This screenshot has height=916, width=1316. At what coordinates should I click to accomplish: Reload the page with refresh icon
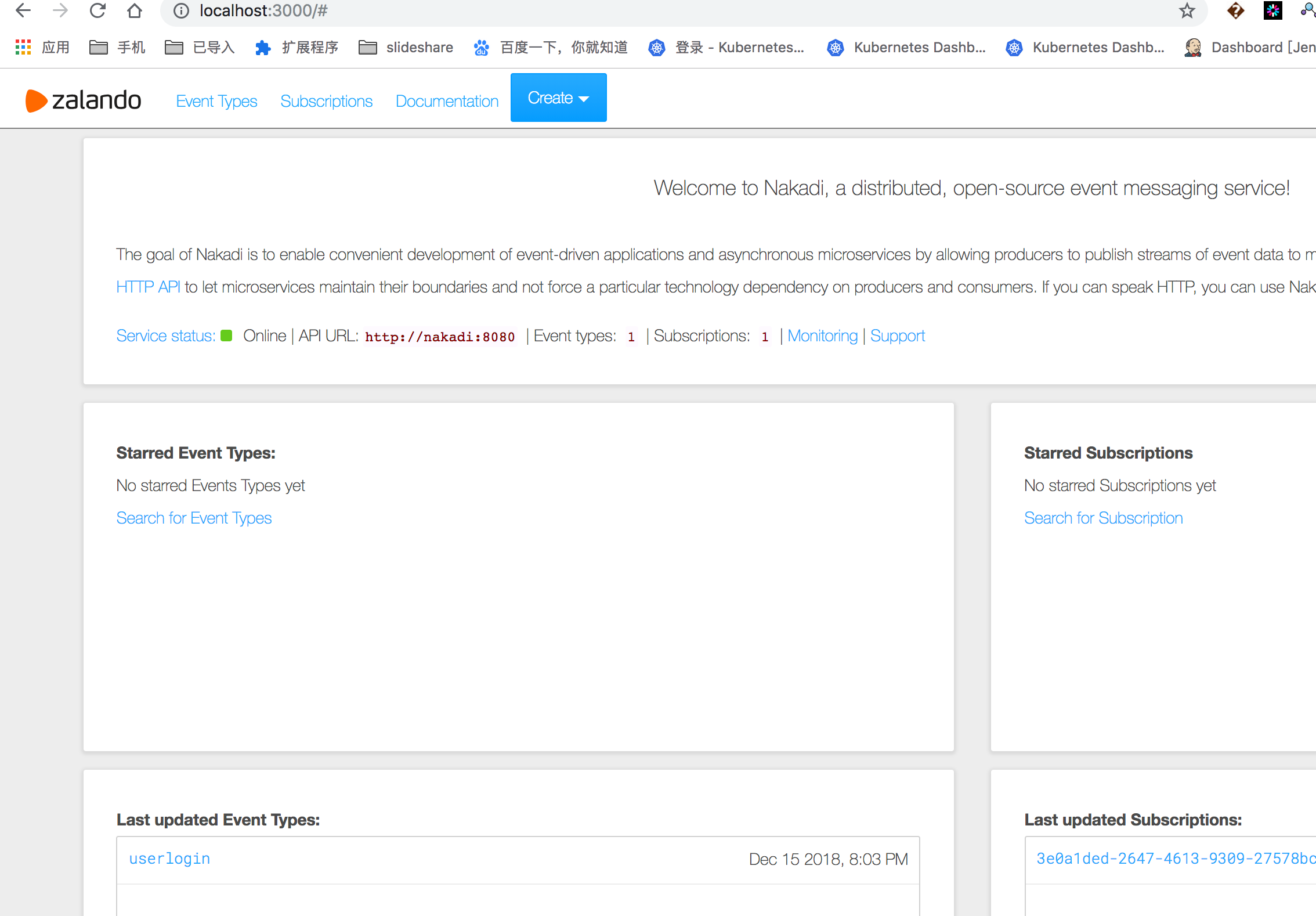tap(97, 10)
